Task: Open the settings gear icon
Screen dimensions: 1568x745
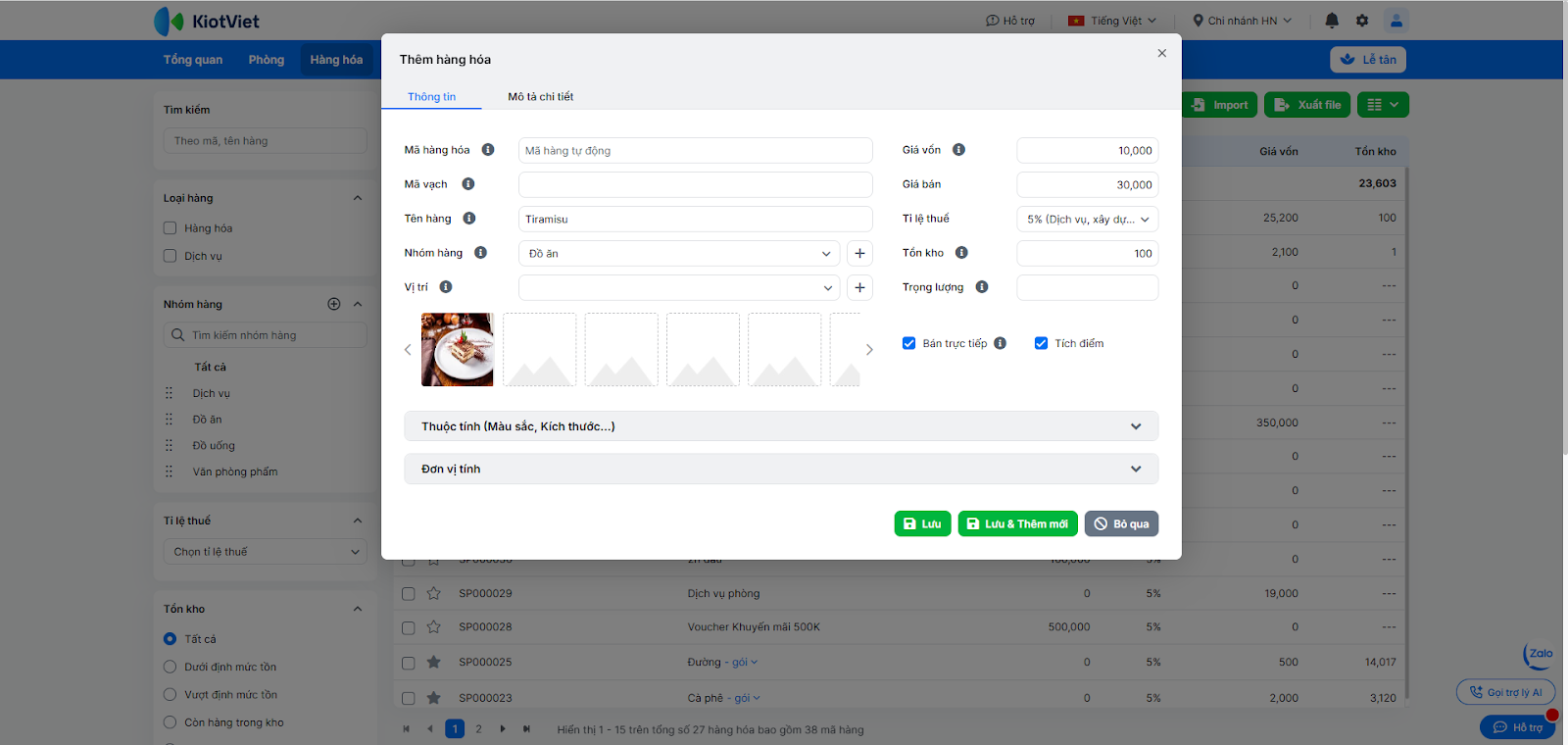Action: 1362,21
